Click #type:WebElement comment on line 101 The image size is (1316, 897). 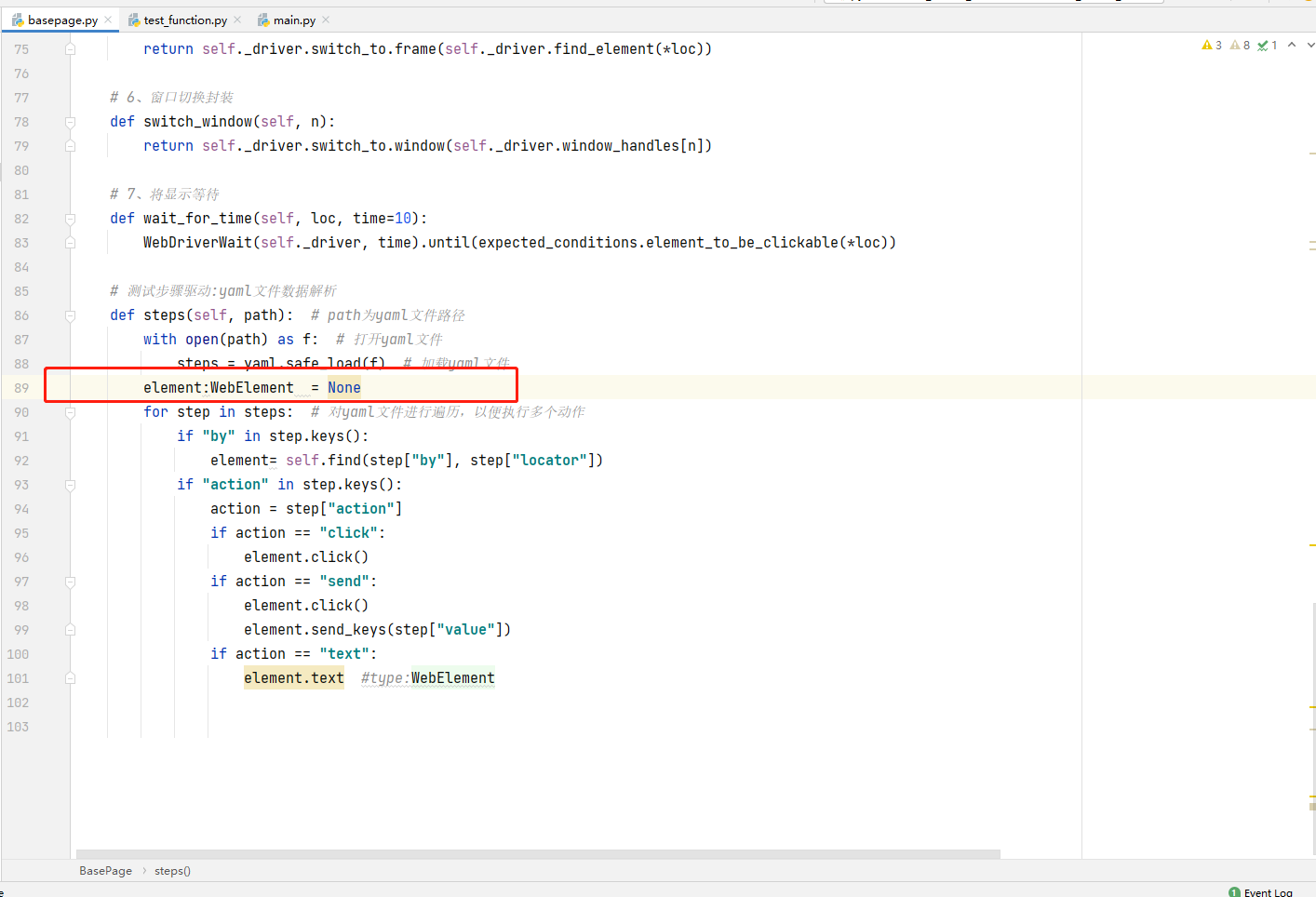(428, 678)
